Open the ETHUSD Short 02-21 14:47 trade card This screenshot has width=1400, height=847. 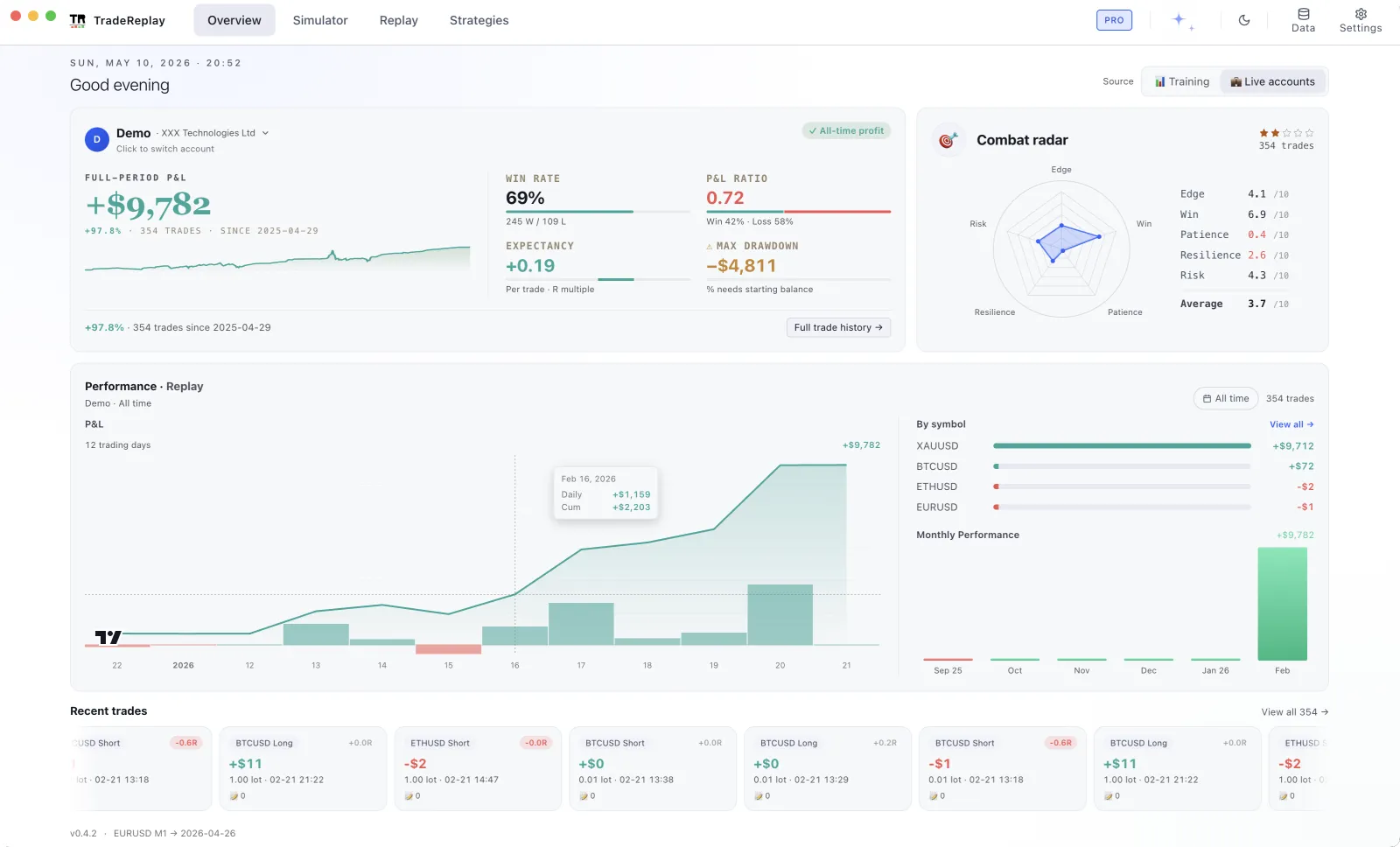pyautogui.click(x=478, y=768)
